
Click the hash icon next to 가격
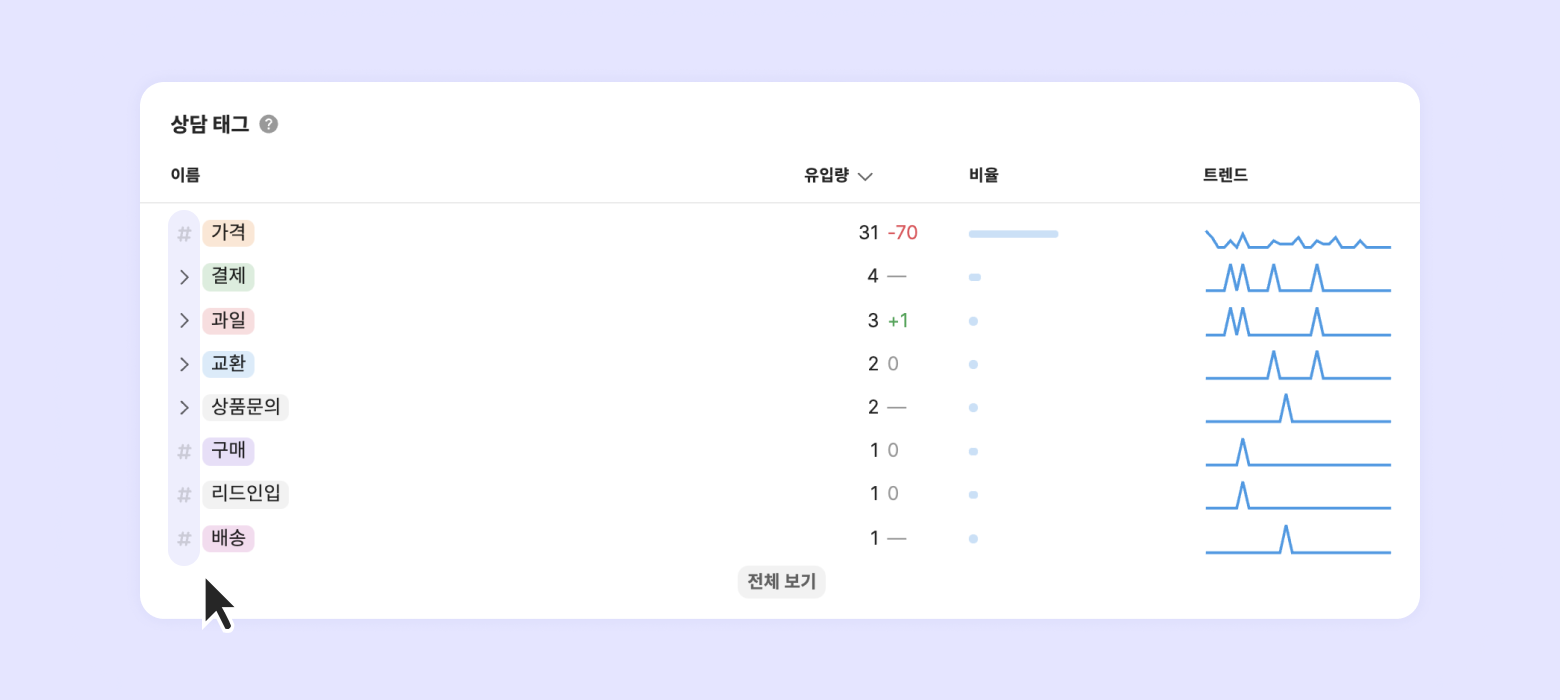pos(184,234)
